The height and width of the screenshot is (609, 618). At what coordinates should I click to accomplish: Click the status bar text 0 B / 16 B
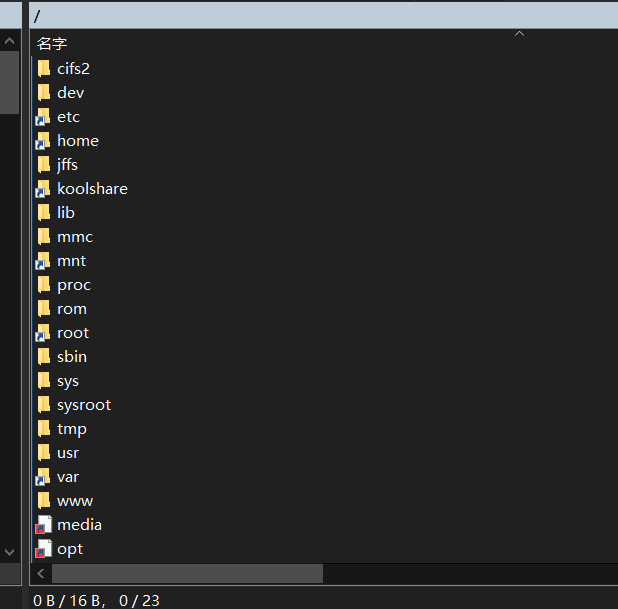(67, 601)
